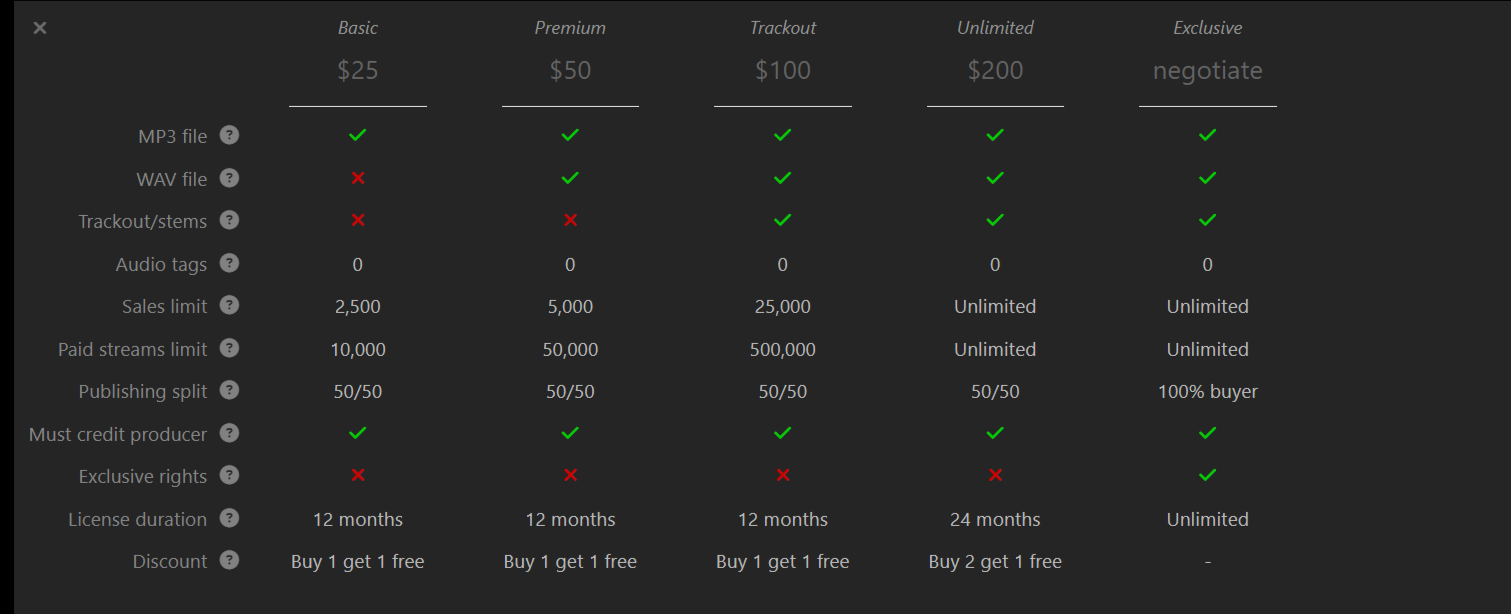The width and height of the screenshot is (1511, 614).
Task: Choose the Premium license column header
Action: point(570,28)
